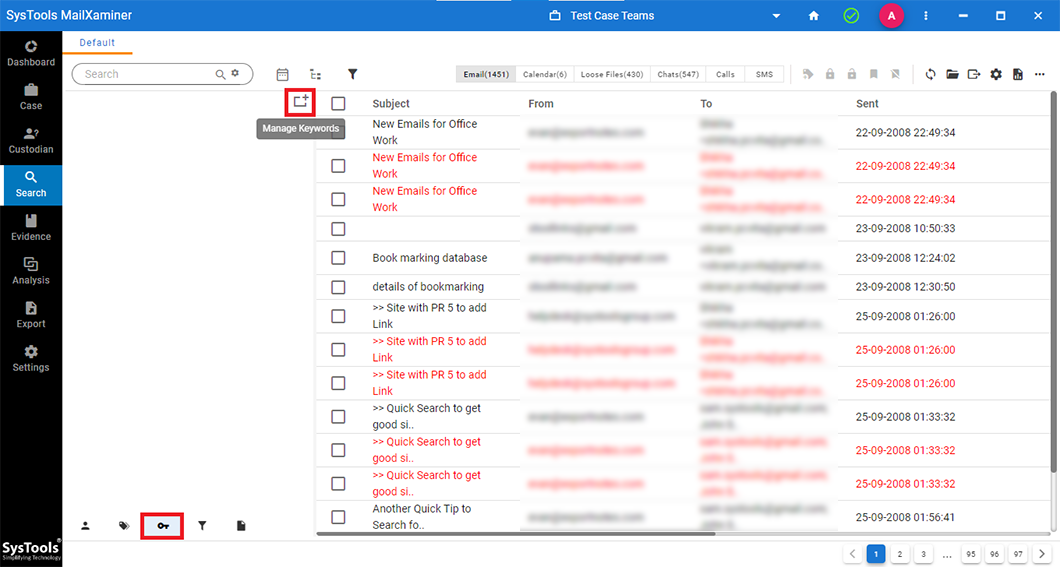Open search settings gear in search box
1060x567 pixels.
point(235,73)
